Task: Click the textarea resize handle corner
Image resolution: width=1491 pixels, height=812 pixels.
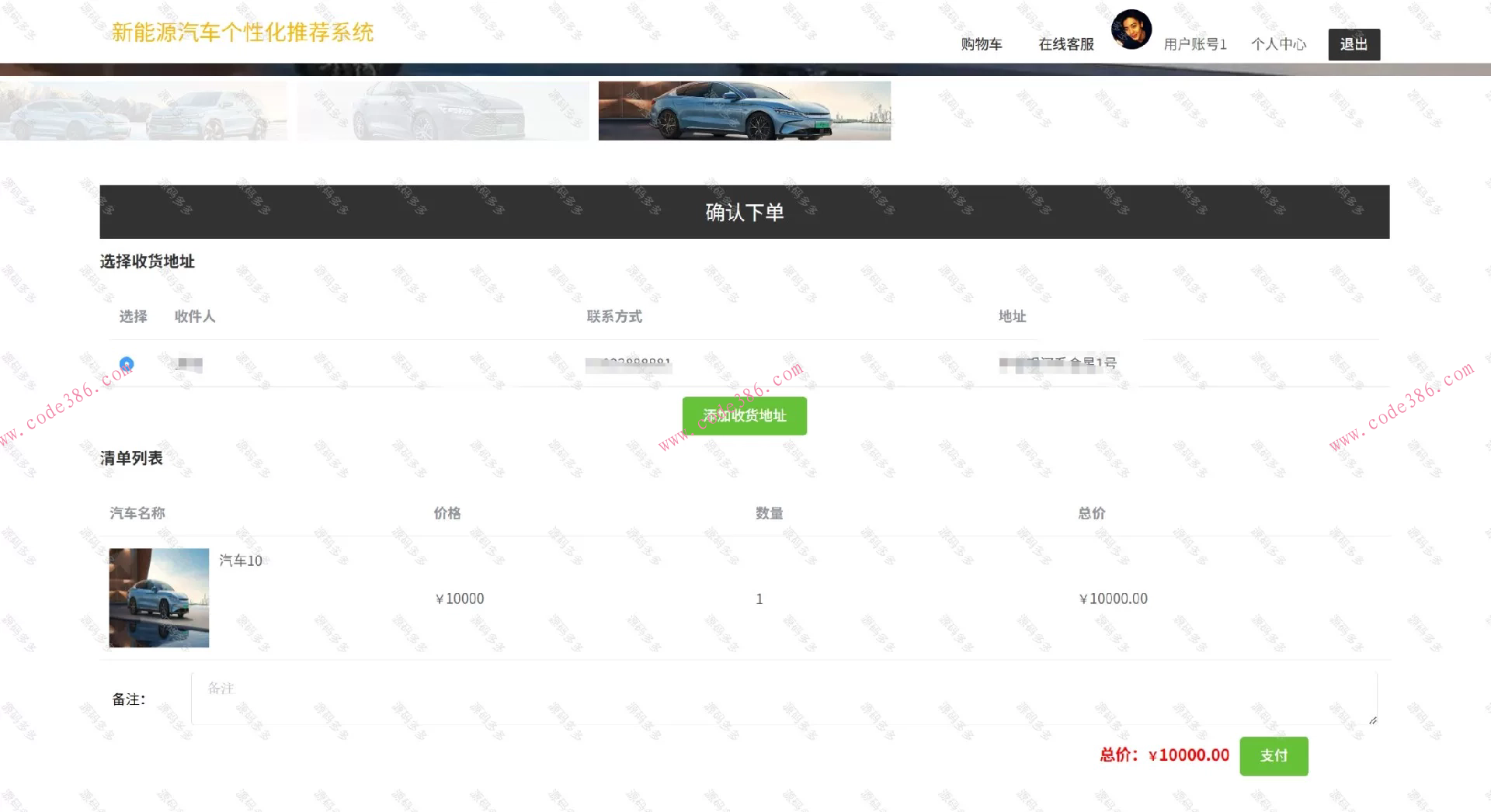Action: pos(1373,720)
